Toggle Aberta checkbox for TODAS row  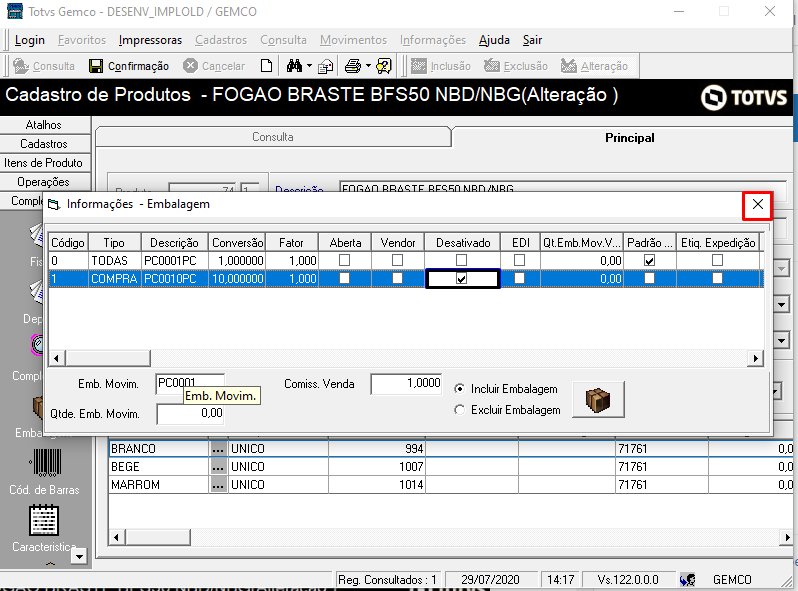tap(345, 260)
